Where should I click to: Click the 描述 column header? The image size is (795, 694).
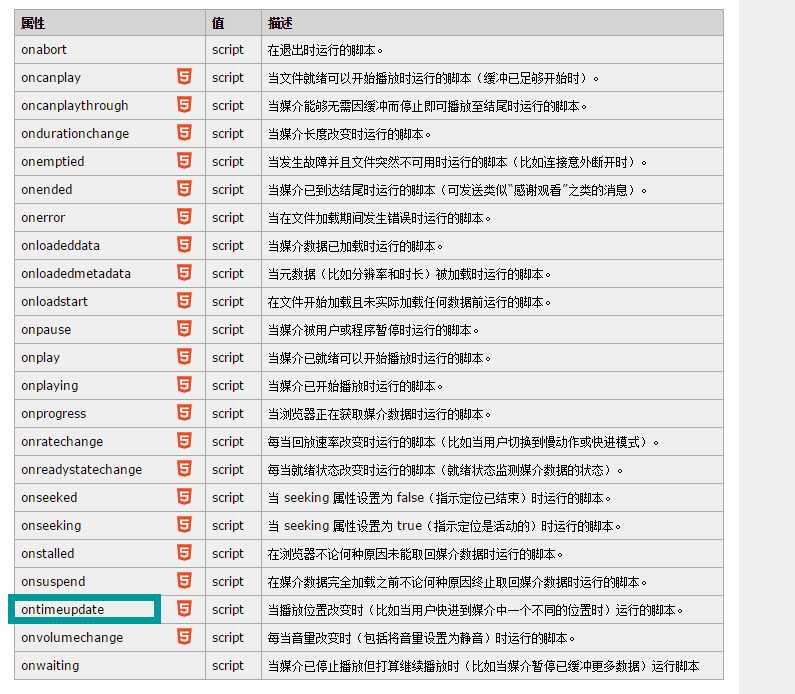[280, 23]
